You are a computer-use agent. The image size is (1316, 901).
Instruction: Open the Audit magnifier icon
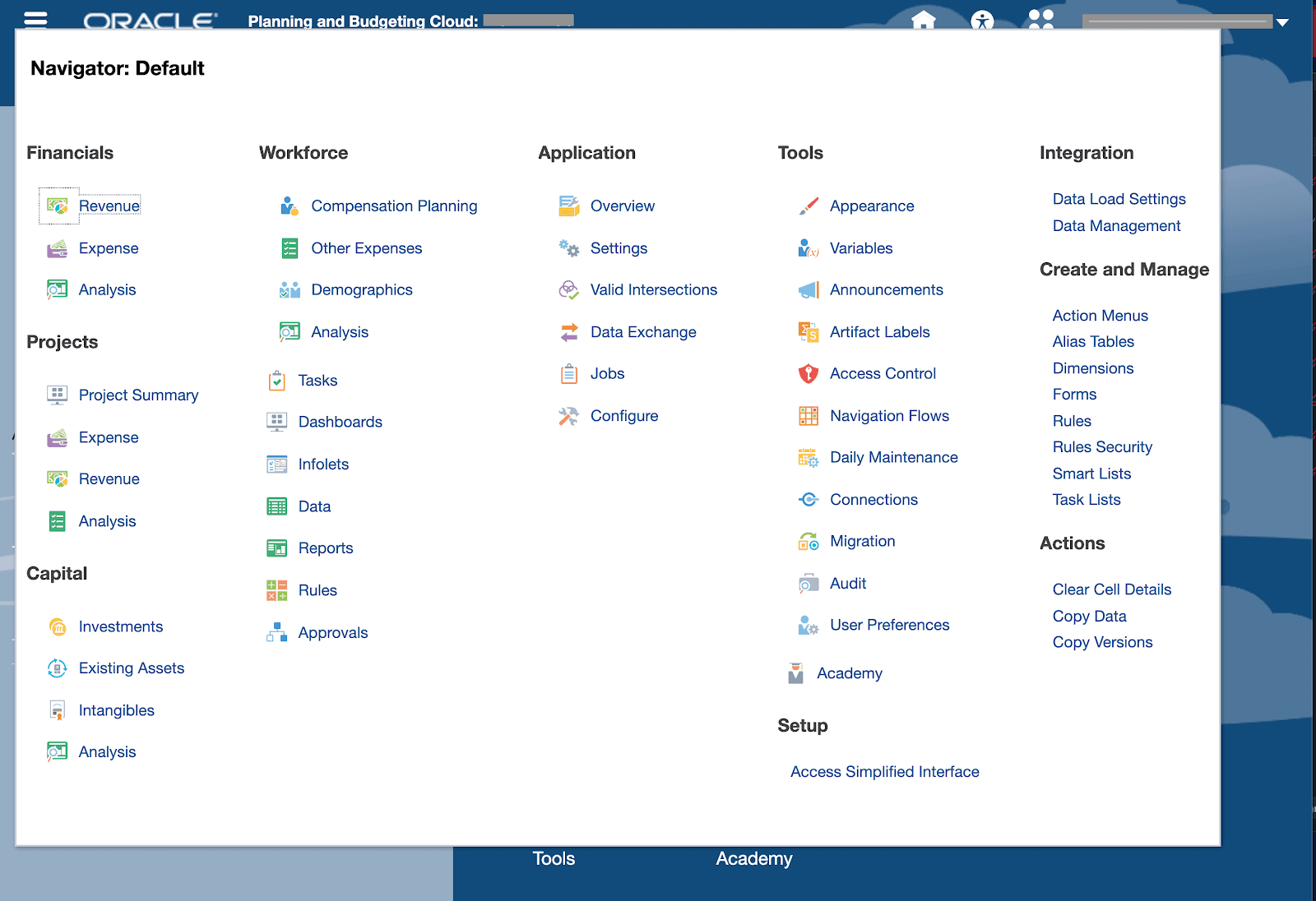coord(807,583)
